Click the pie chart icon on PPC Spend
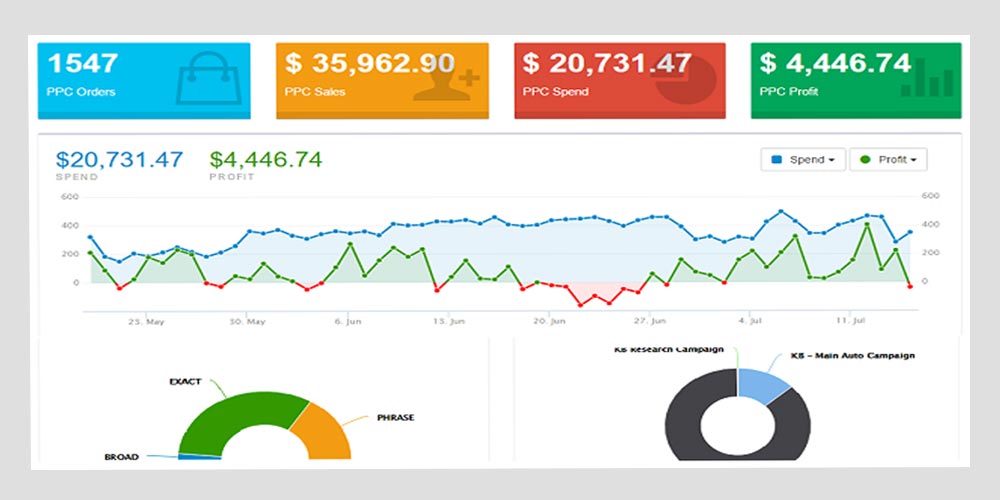This screenshot has width=1000, height=500. tap(684, 82)
